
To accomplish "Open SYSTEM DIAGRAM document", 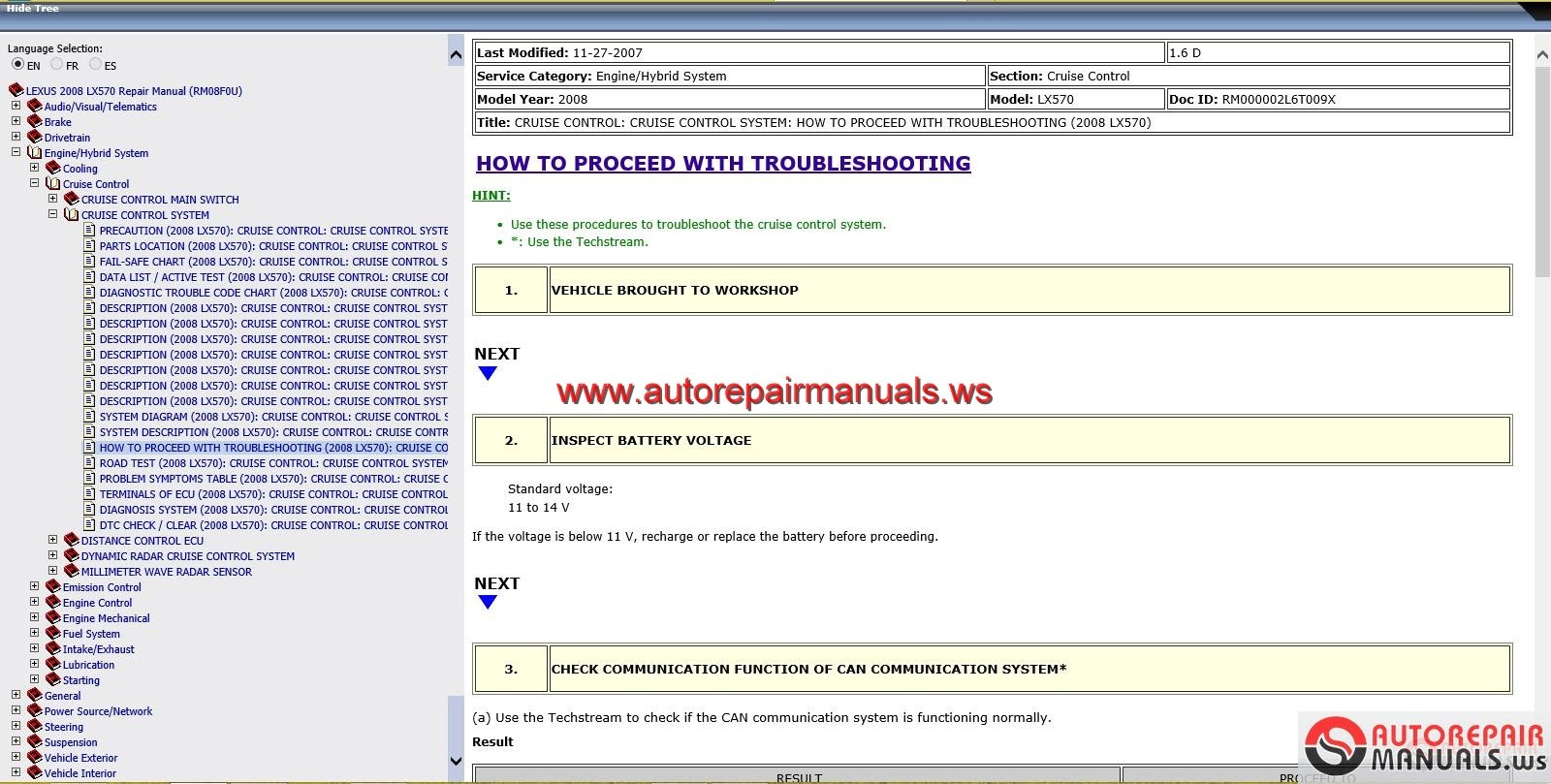I will click(x=273, y=417).
